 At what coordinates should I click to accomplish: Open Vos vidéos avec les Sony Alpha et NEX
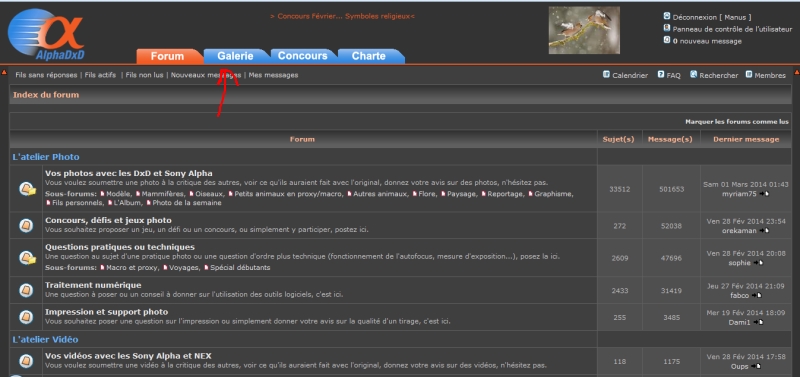128,356
